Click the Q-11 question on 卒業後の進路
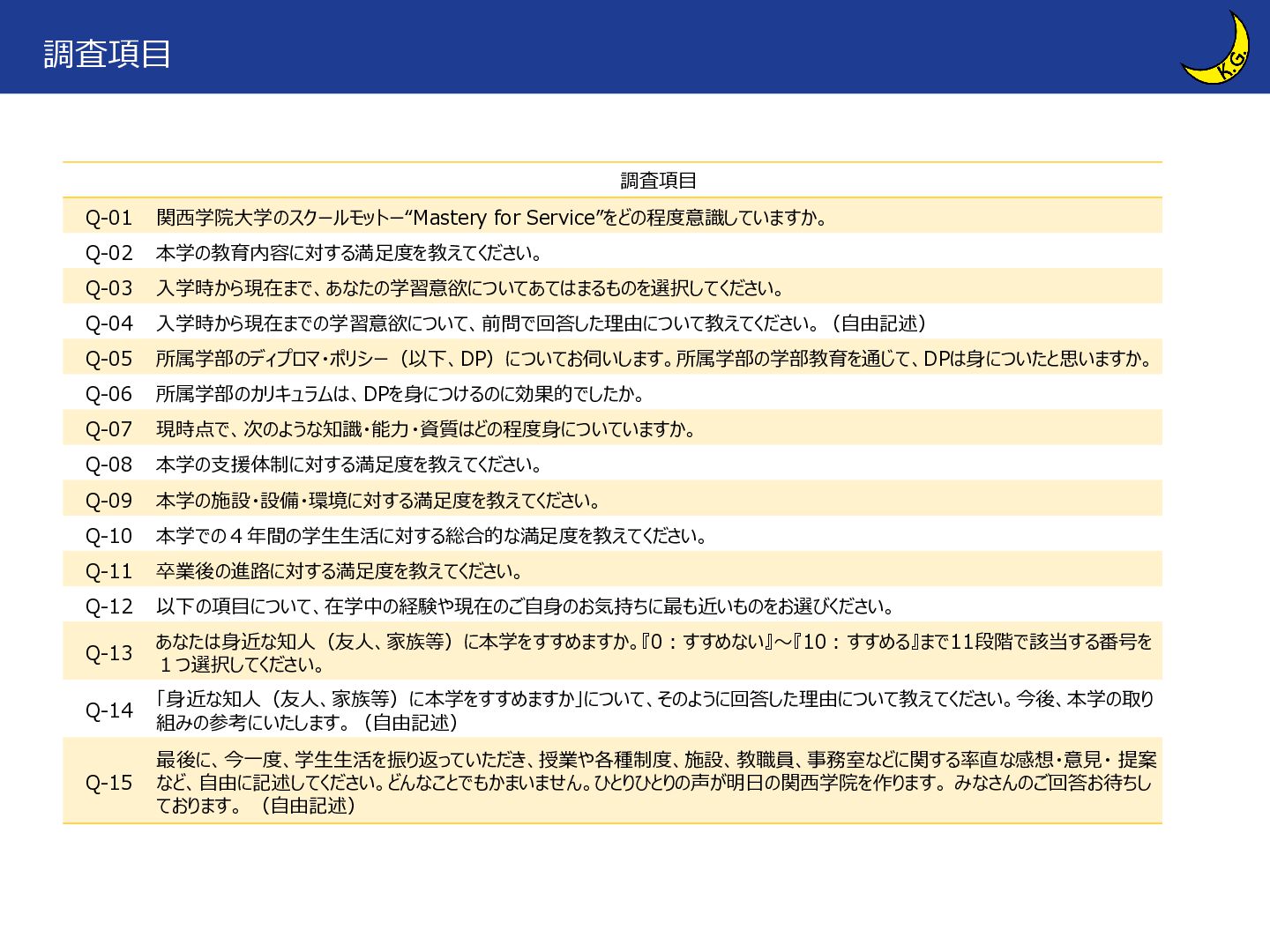 pyautogui.click(x=340, y=571)
